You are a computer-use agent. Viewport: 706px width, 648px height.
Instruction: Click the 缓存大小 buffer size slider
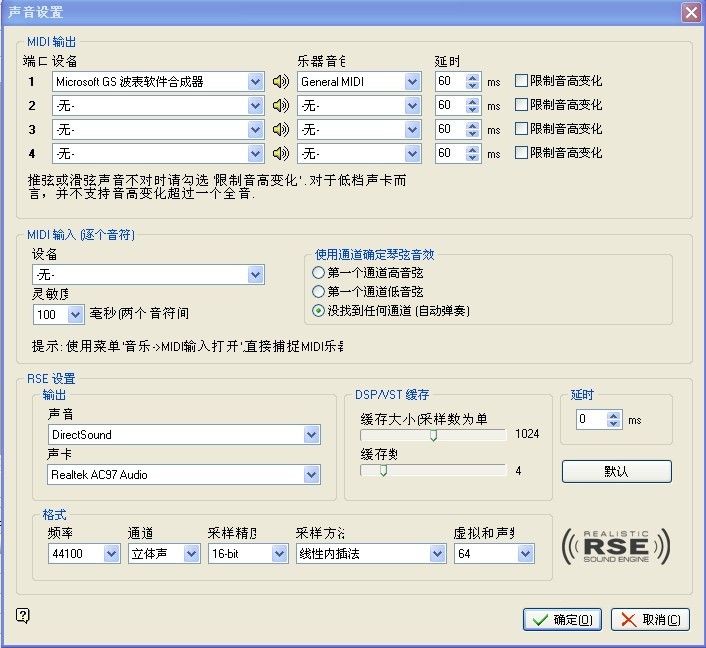(433, 435)
